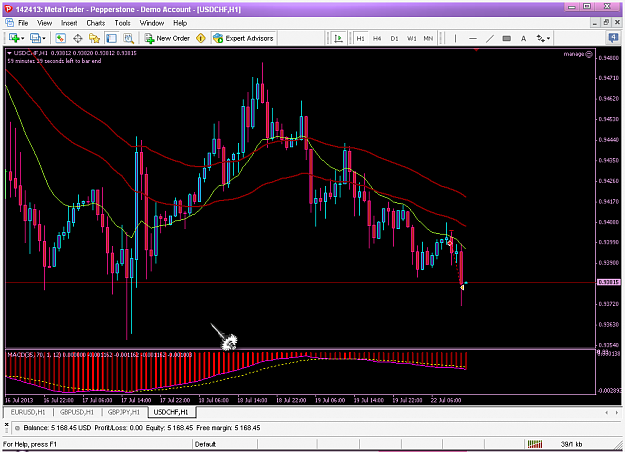Select the text label A tool
The height and width of the screenshot is (452, 625).
[523, 38]
